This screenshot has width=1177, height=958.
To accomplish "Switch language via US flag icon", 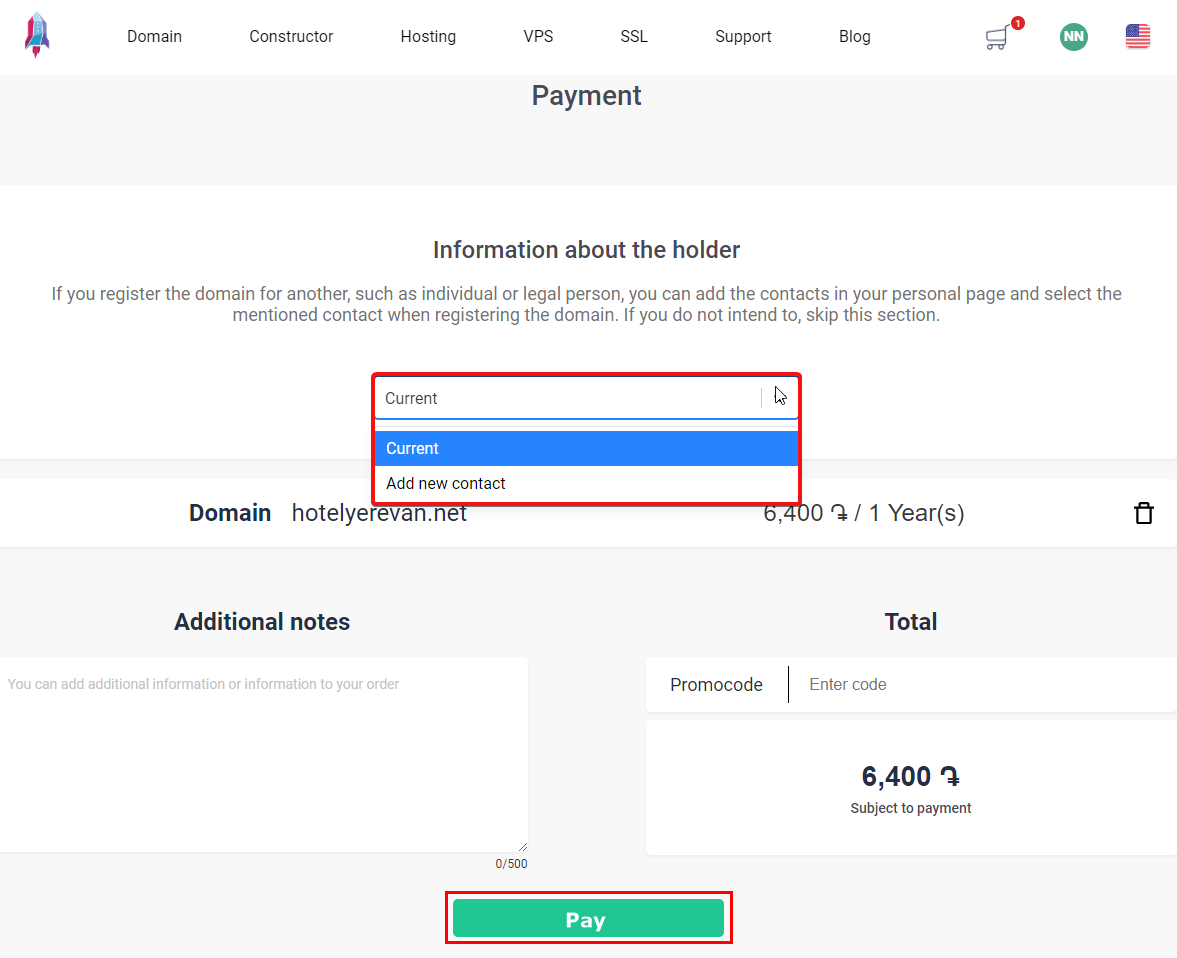I will tap(1137, 36).
